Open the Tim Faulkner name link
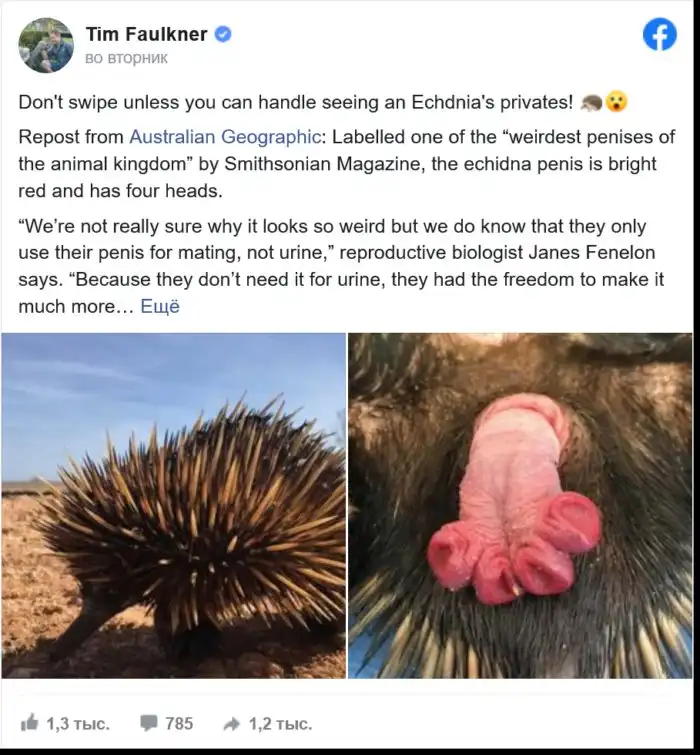Screen dimensions: 700x755 [x=146, y=34]
